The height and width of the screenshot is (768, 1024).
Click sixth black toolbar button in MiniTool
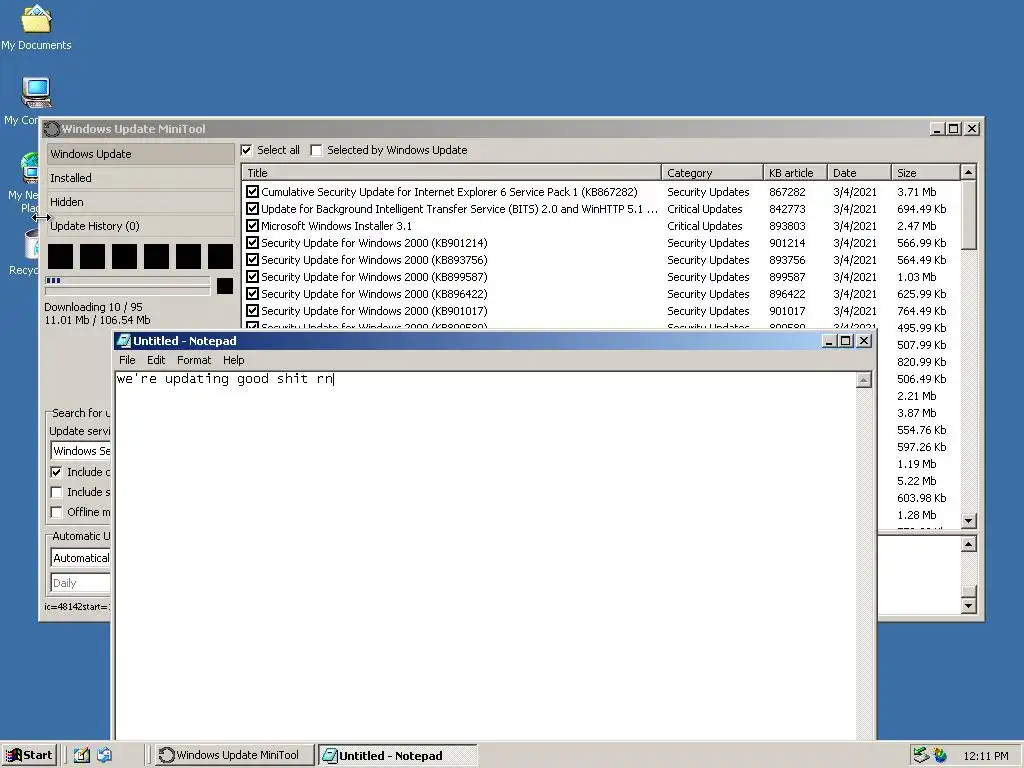pos(220,257)
